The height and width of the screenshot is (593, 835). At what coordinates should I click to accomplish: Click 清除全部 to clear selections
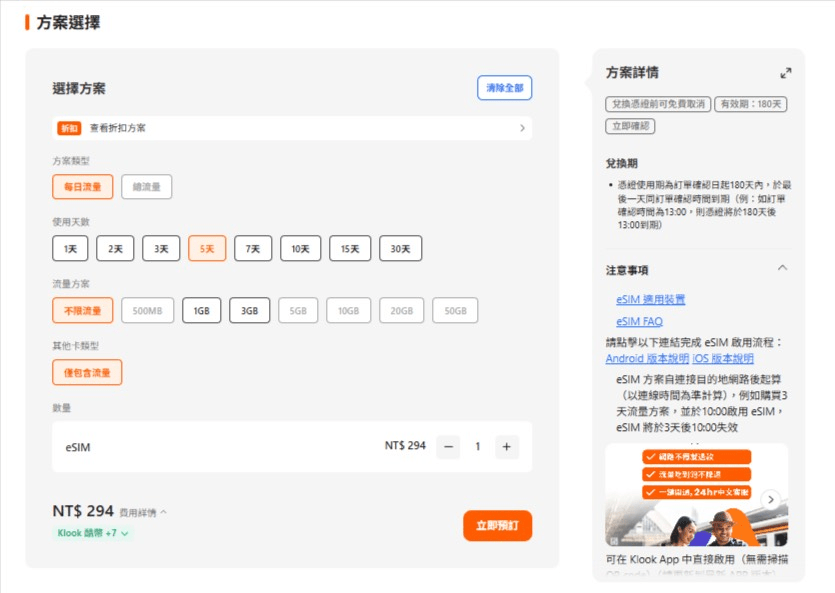point(504,88)
